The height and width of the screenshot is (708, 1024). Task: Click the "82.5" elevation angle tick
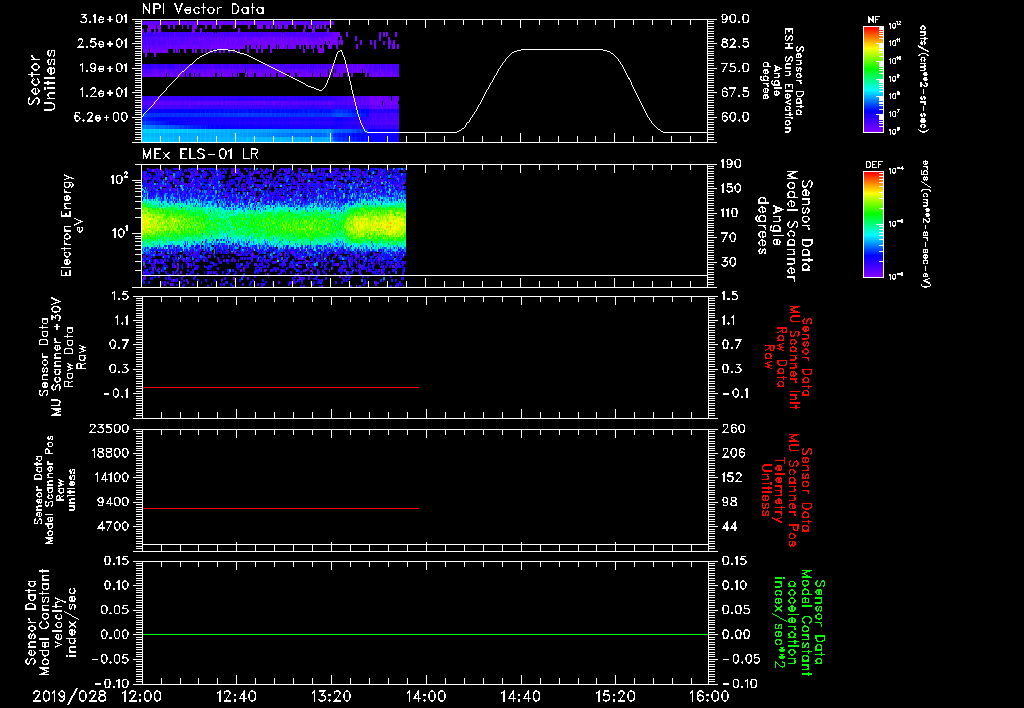coord(735,43)
